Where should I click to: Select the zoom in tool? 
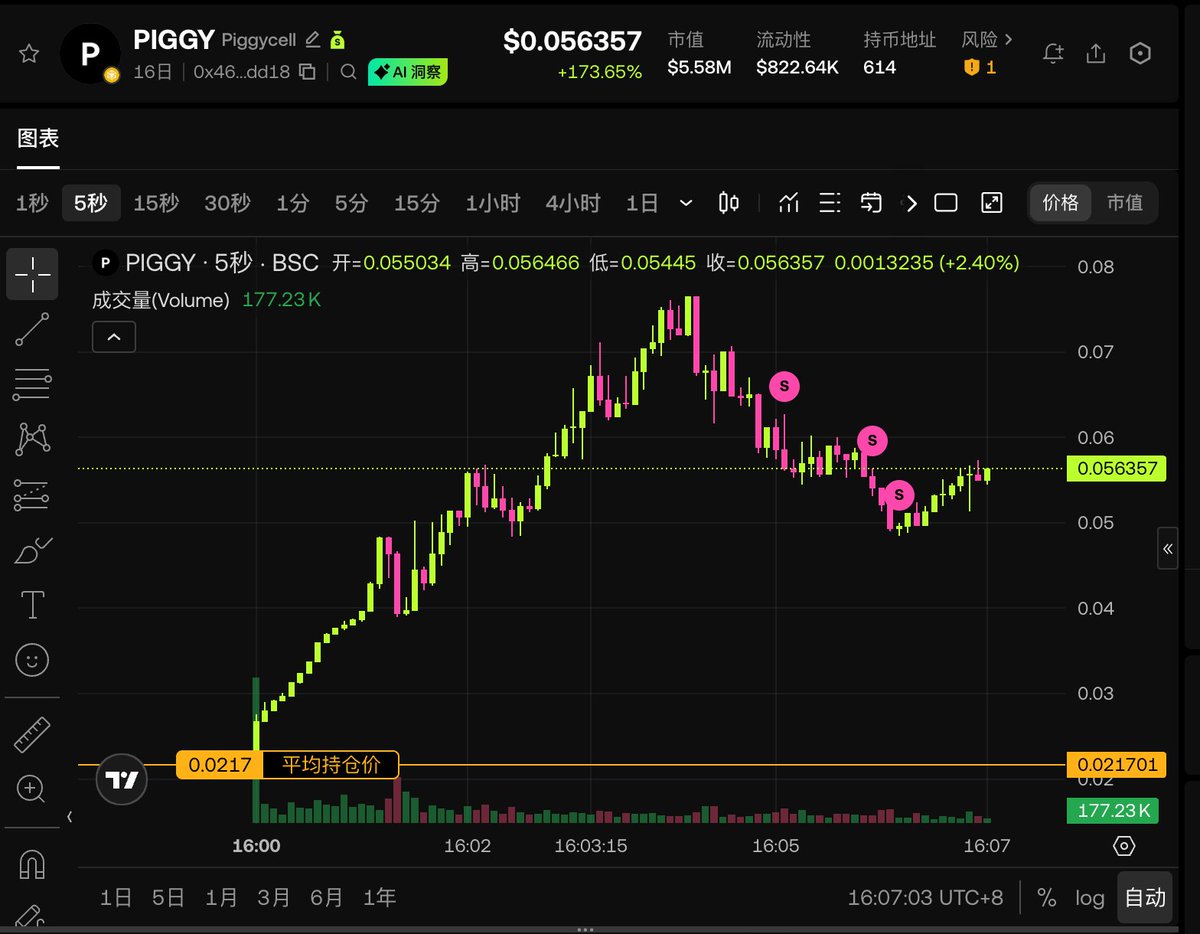pos(32,789)
